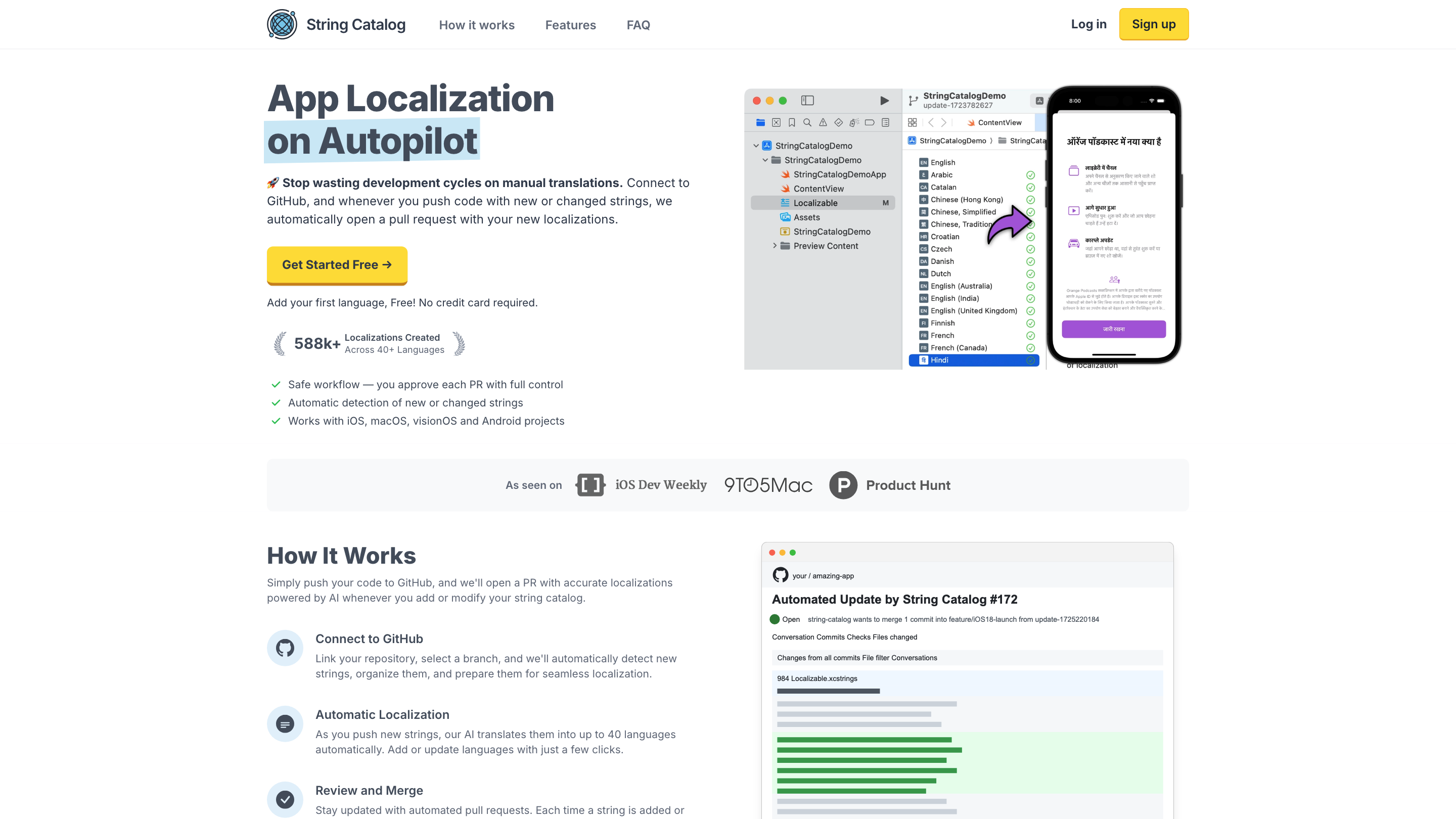The image size is (1456, 819).
Task: Expand the Preview Content folder
Action: pyautogui.click(x=775, y=246)
